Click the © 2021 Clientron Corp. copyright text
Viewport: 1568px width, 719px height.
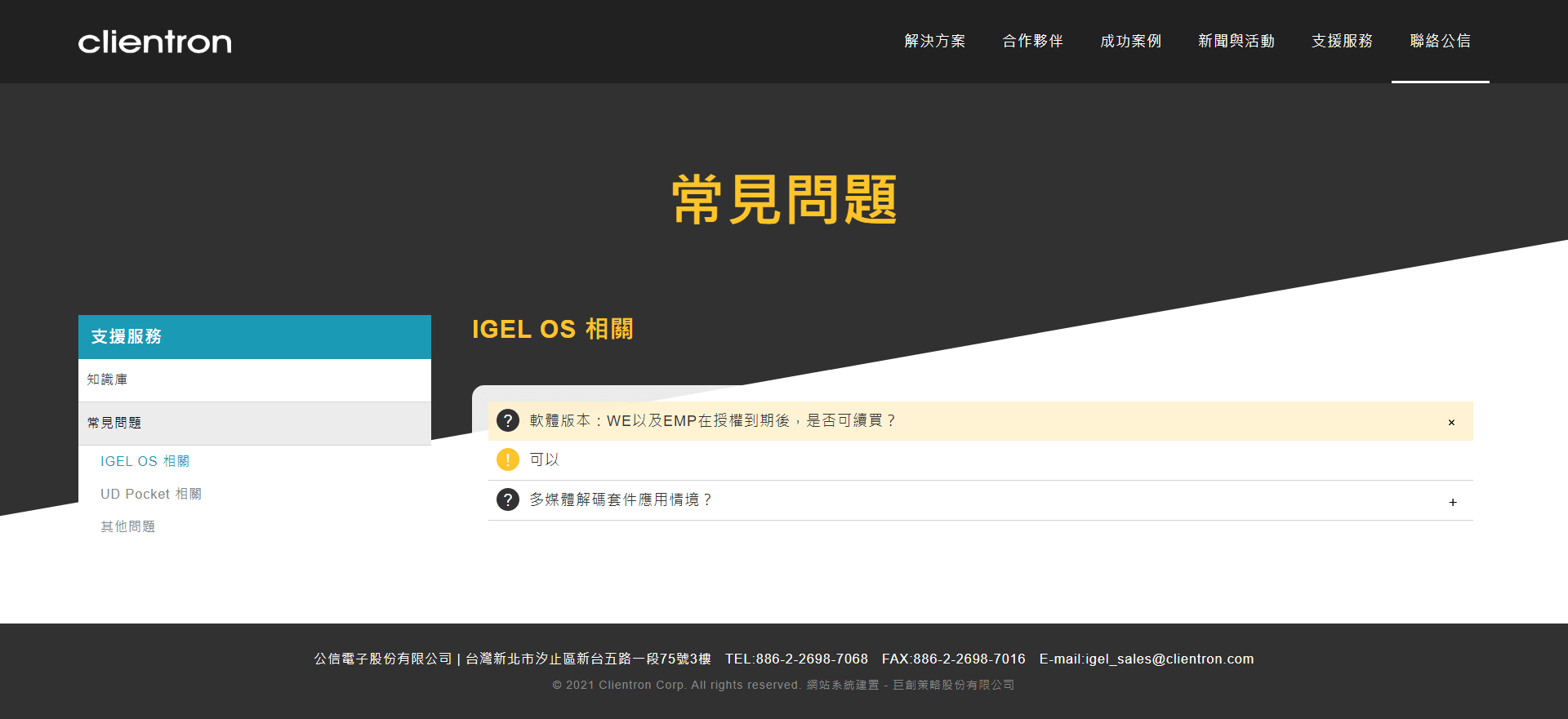[x=676, y=686]
